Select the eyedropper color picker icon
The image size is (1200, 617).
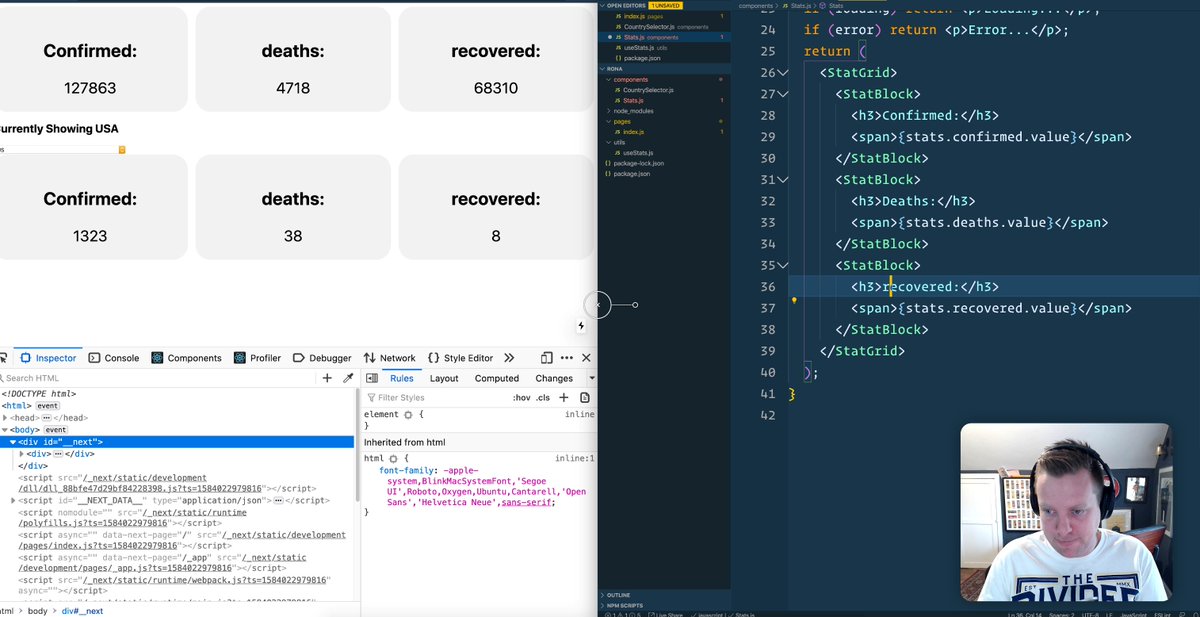(348, 378)
